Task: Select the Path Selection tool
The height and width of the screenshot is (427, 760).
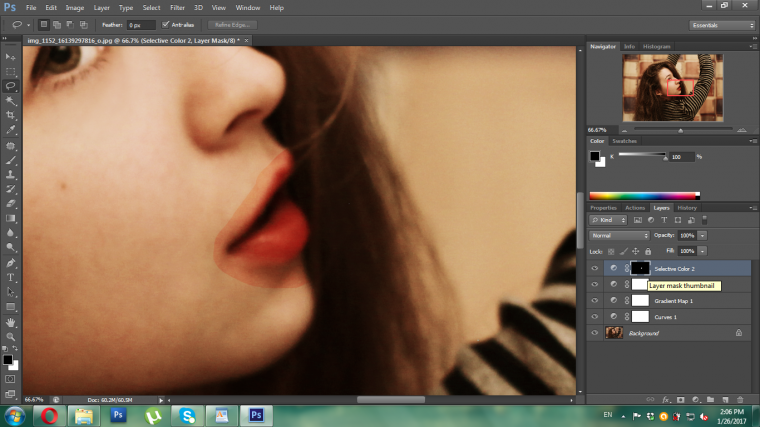Action: pos(10,292)
